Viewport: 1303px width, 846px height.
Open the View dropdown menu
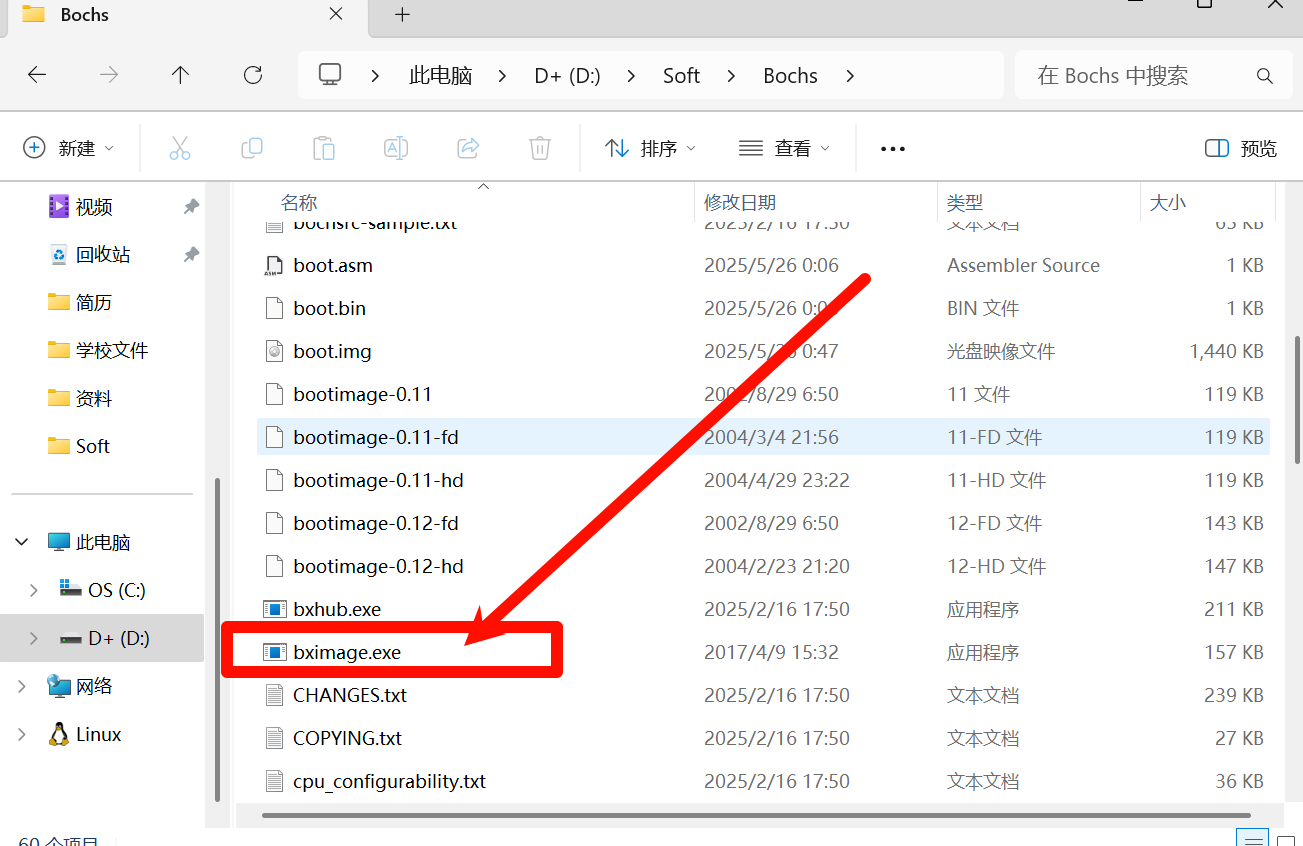[784, 148]
